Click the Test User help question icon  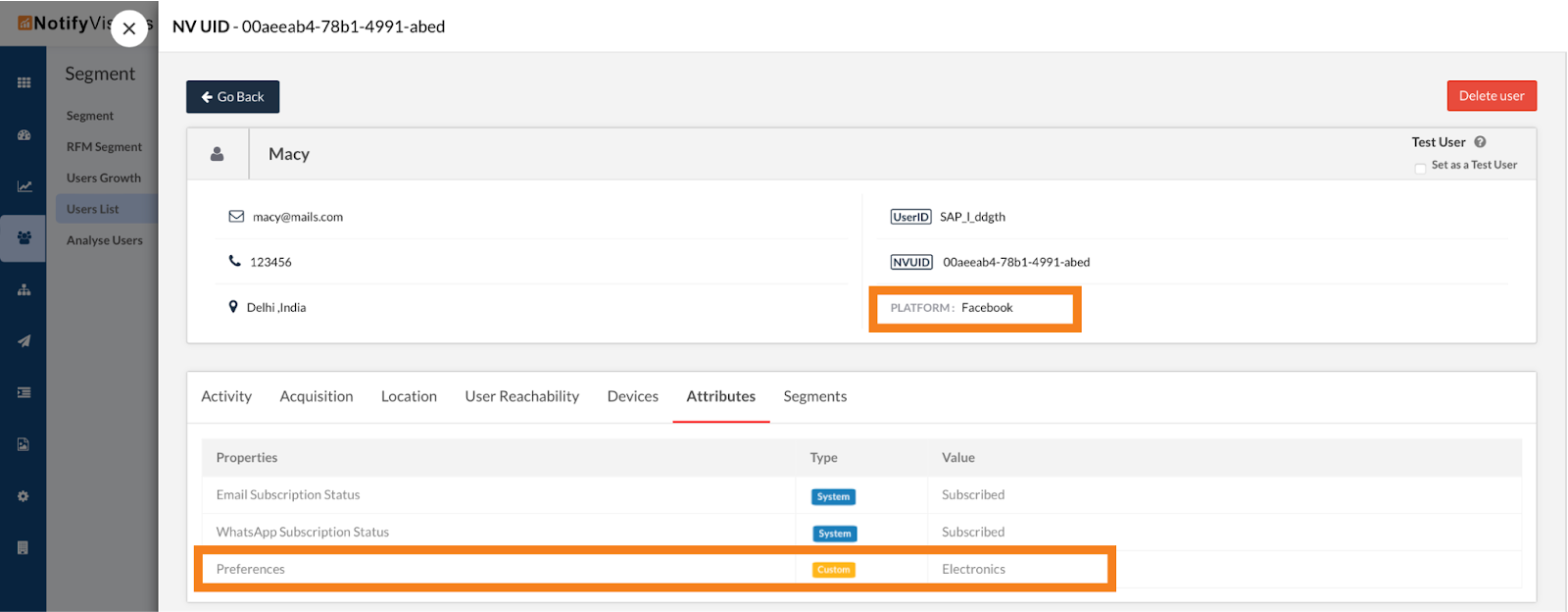(1480, 142)
